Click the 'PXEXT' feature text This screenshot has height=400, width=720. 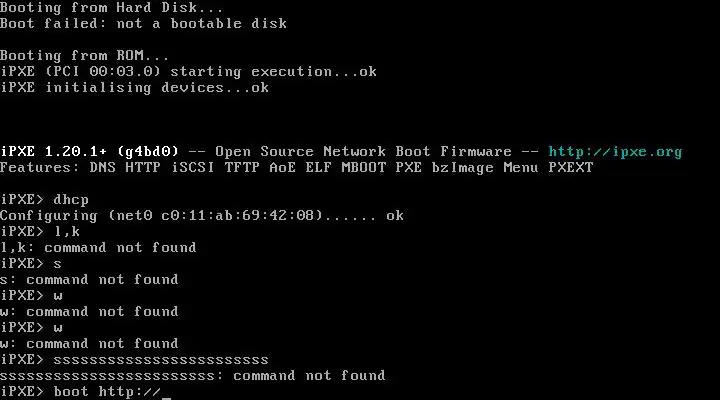[571, 168]
